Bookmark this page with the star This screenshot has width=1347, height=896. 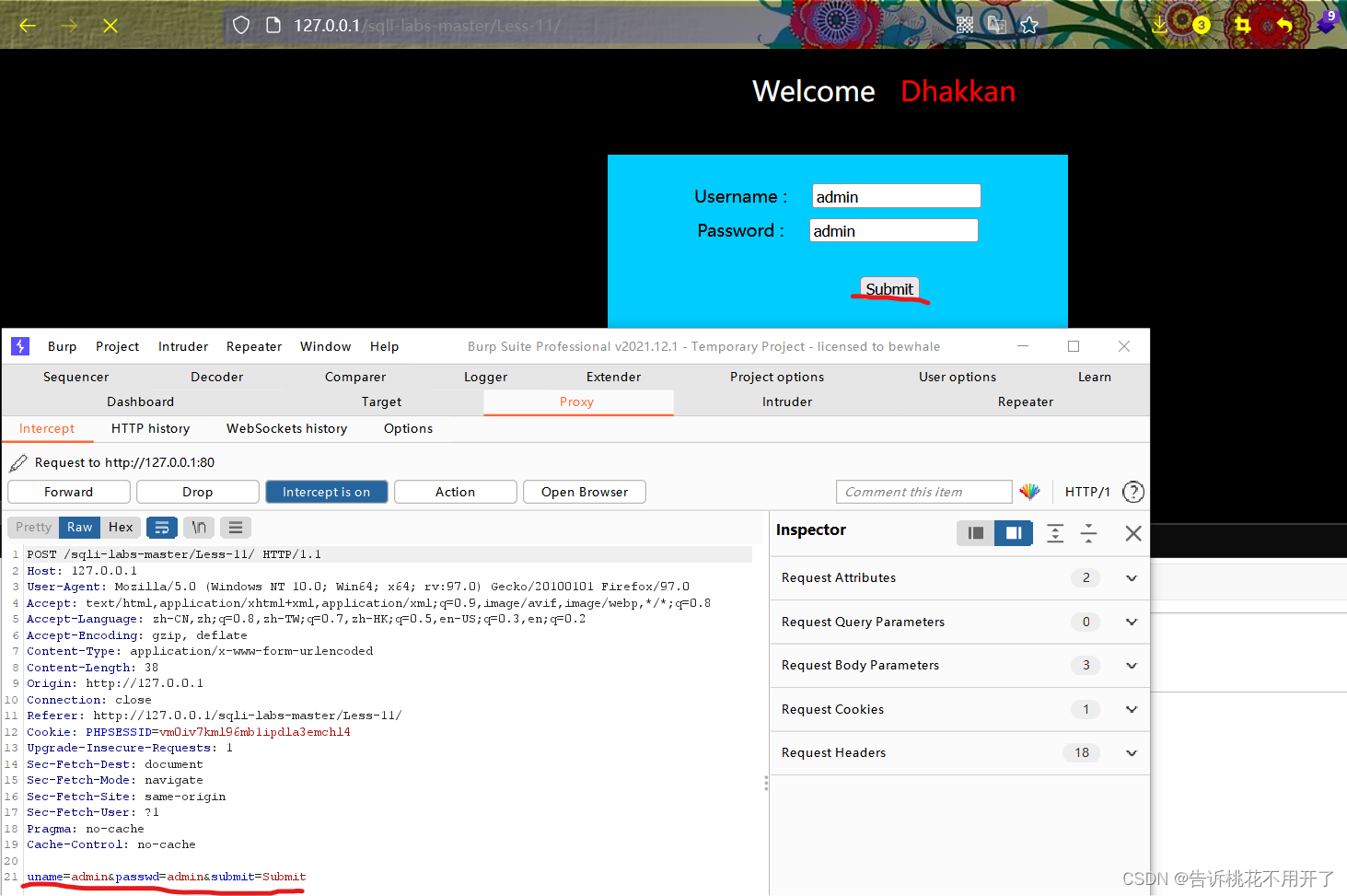point(1029,25)
